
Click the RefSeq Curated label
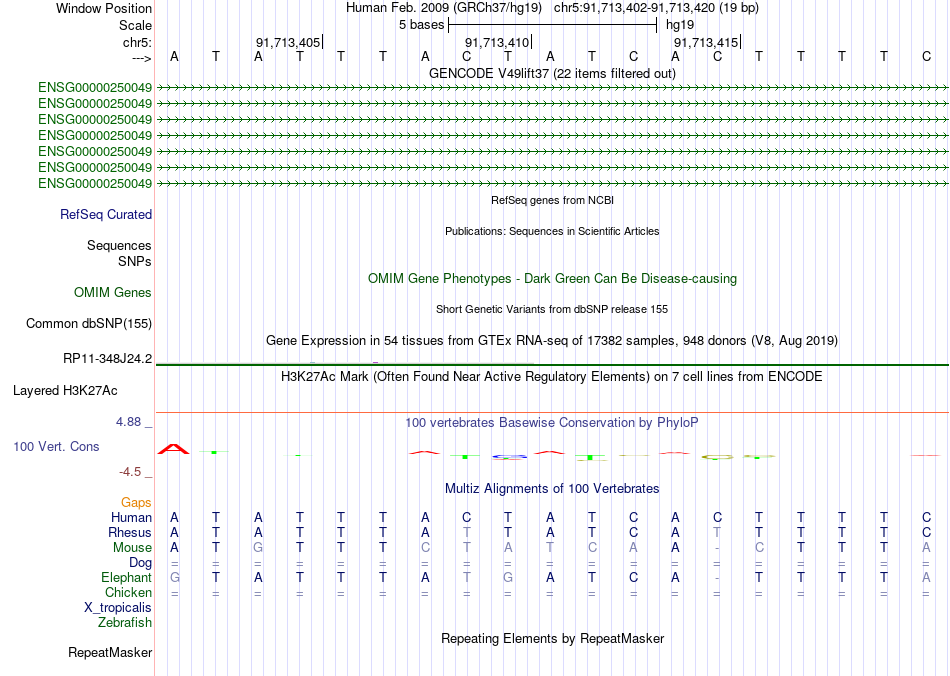click(106, 214)
